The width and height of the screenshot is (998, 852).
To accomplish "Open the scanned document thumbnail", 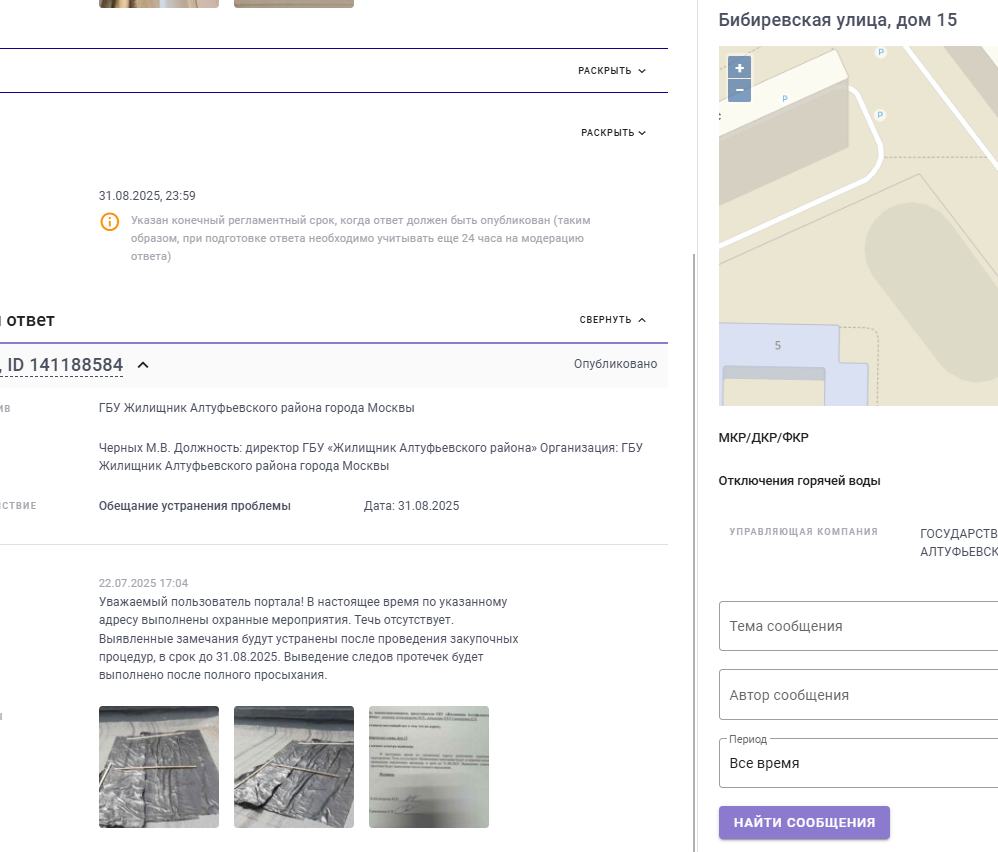I will pyautogui.click(x=428, y=767).
